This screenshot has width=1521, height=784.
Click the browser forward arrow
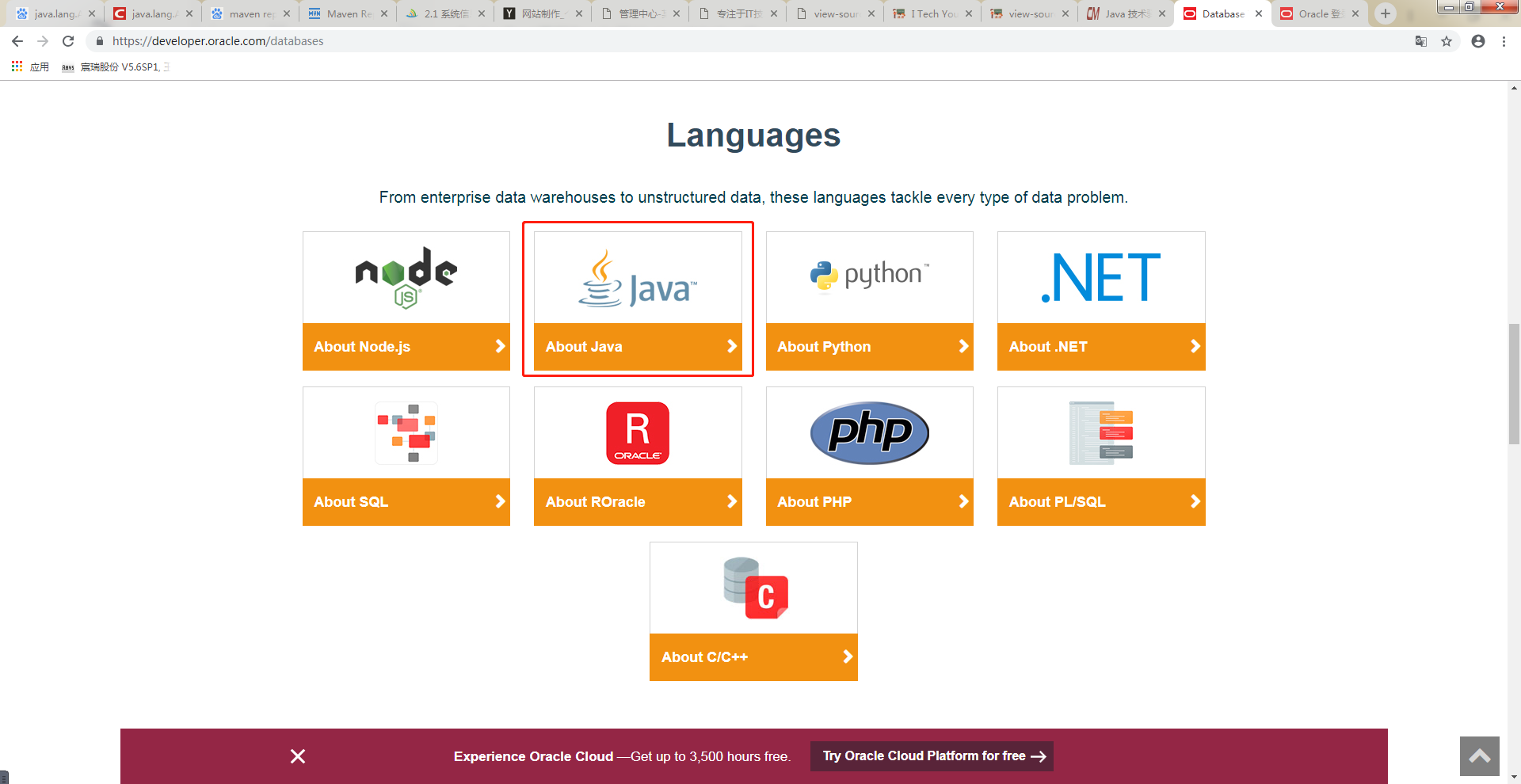(x=43, y=41)
